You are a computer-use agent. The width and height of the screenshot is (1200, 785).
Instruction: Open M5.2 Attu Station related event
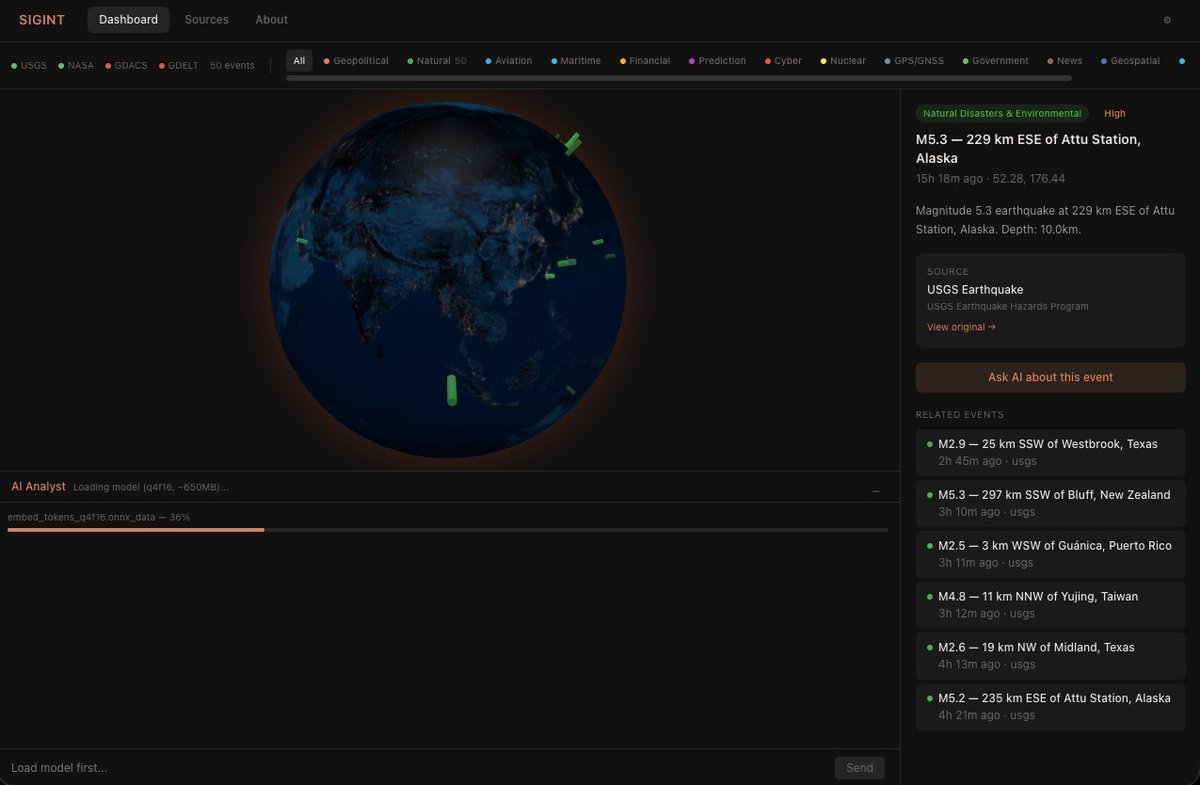tap(1050, 707)
